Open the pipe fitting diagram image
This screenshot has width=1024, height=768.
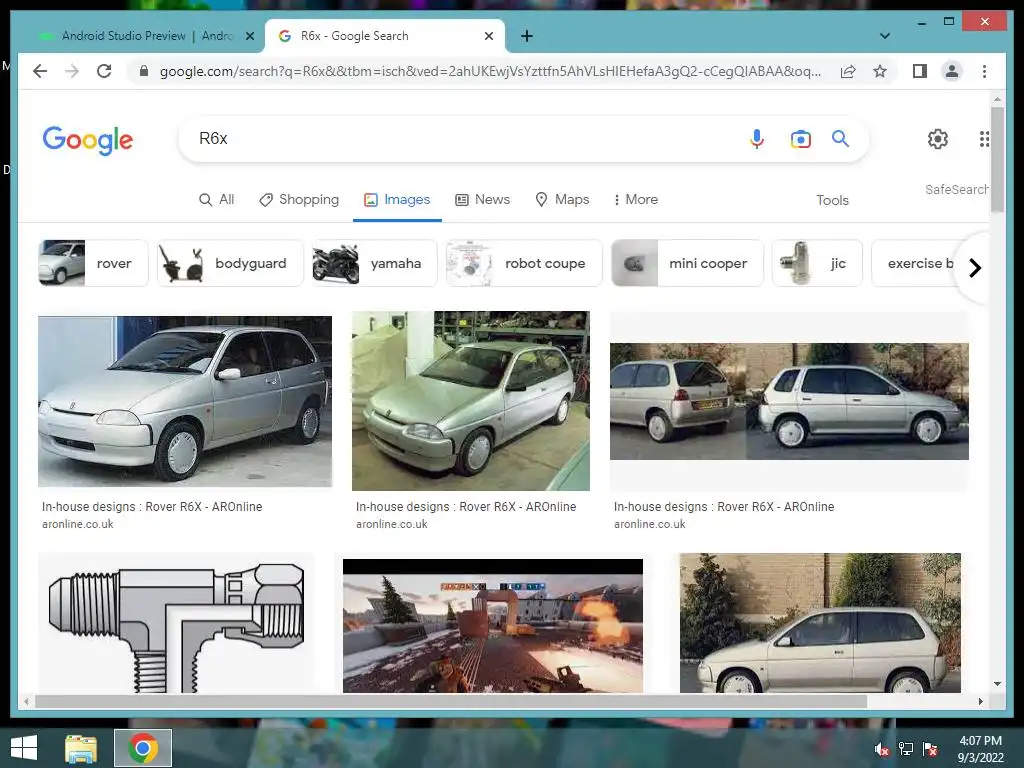point(176,623)
